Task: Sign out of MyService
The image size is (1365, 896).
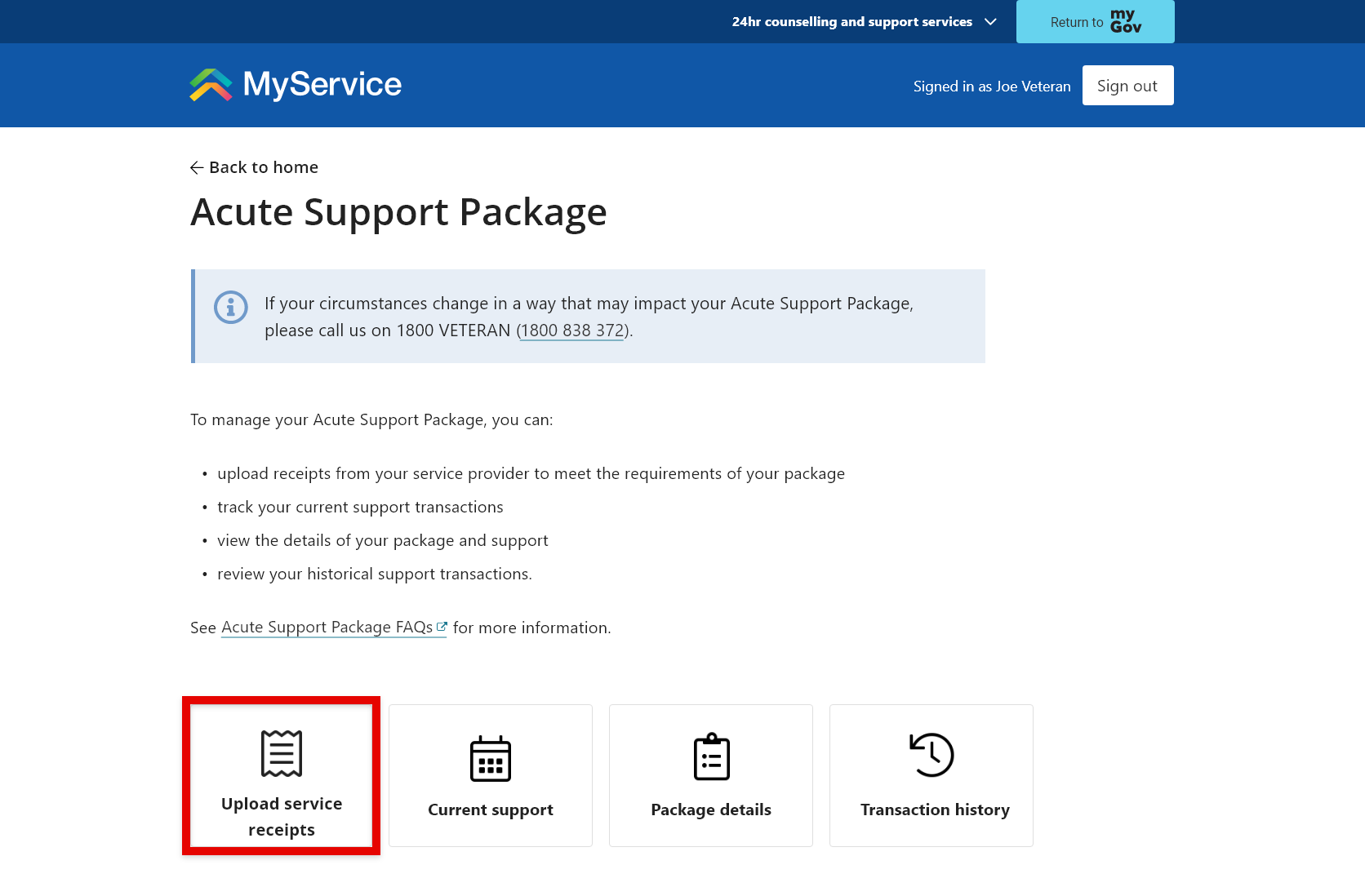Action: [1127, 86]
